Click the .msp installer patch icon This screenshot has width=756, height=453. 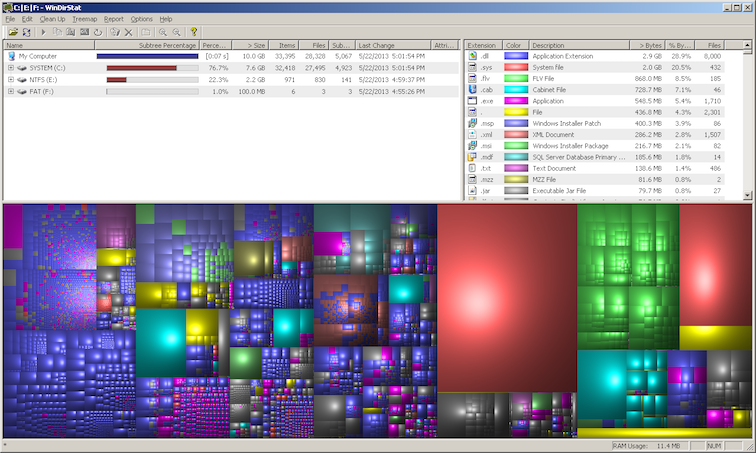point(472,123)
